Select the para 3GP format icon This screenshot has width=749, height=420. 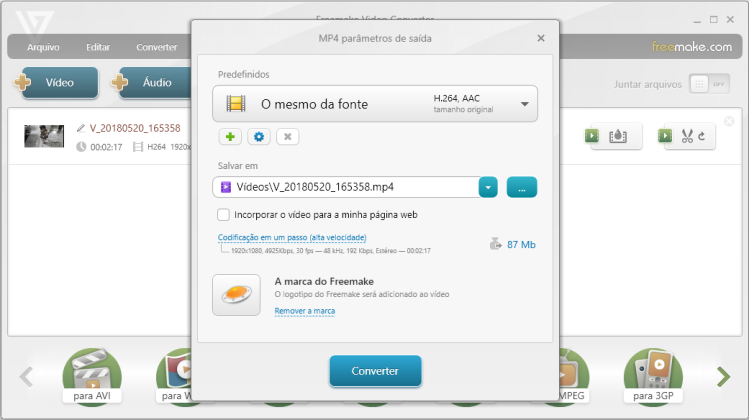pos(653,377)
